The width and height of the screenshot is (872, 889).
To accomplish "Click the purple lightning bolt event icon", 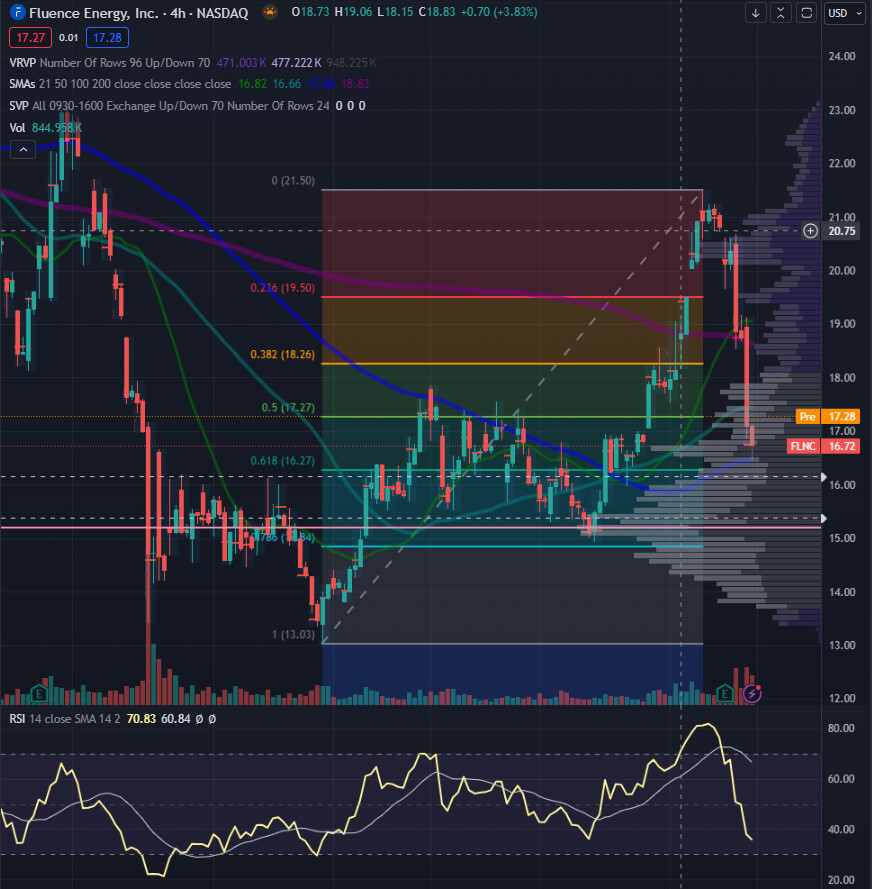I will point(751,693).
